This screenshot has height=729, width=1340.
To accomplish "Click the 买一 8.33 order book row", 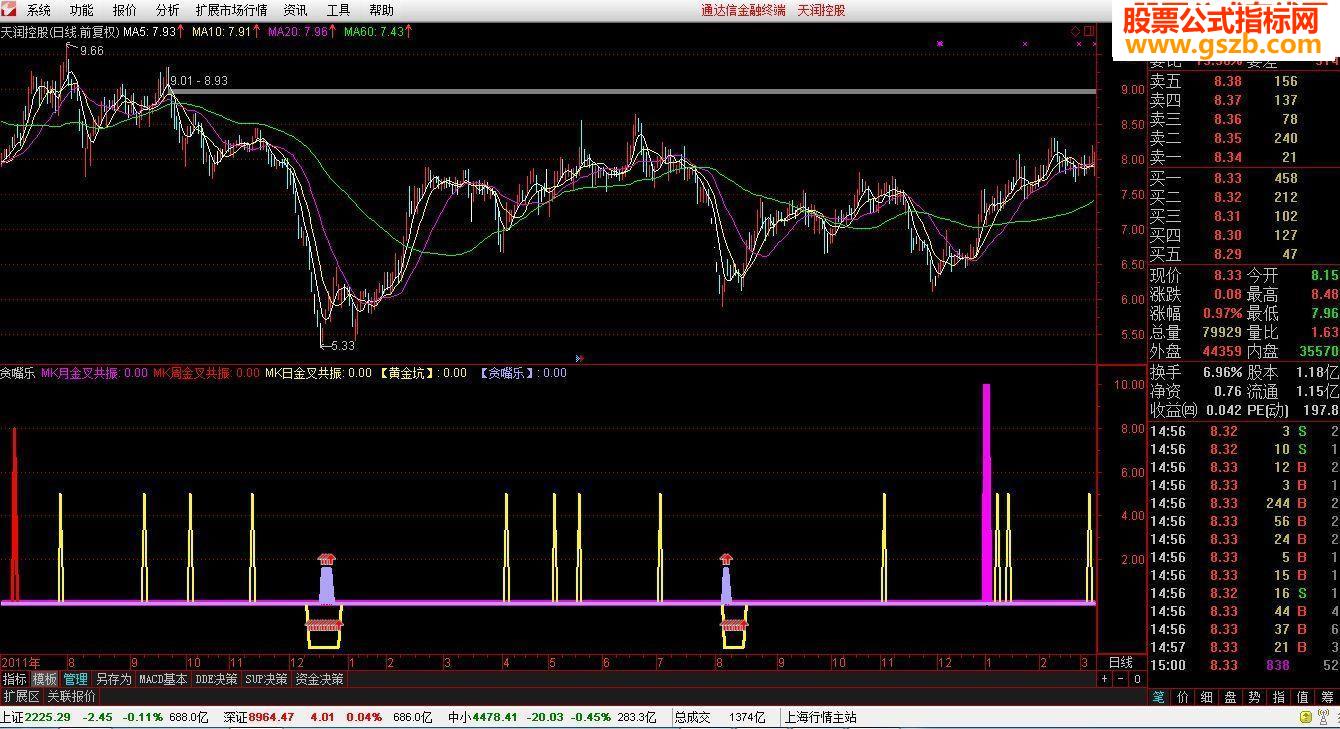I will coord(1242,178).
